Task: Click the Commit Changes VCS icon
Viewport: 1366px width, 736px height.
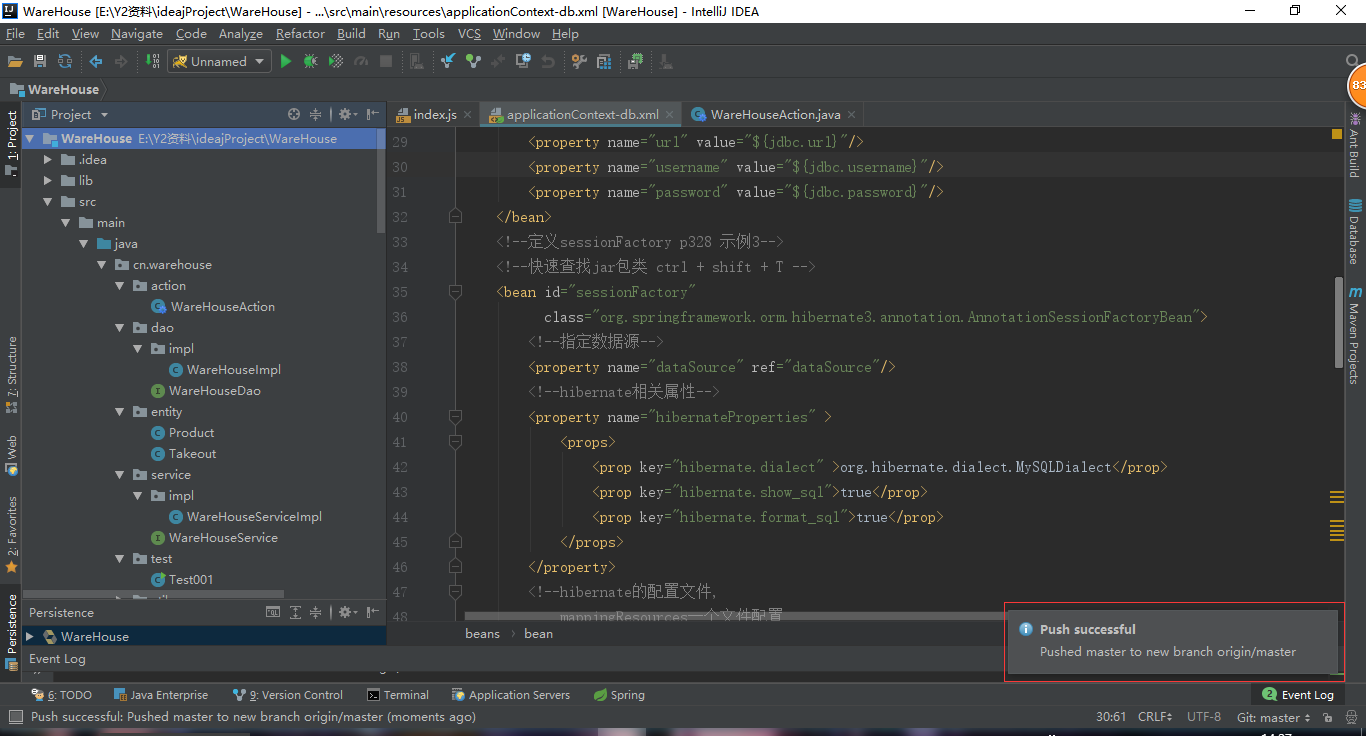Action: coord(473,62)
